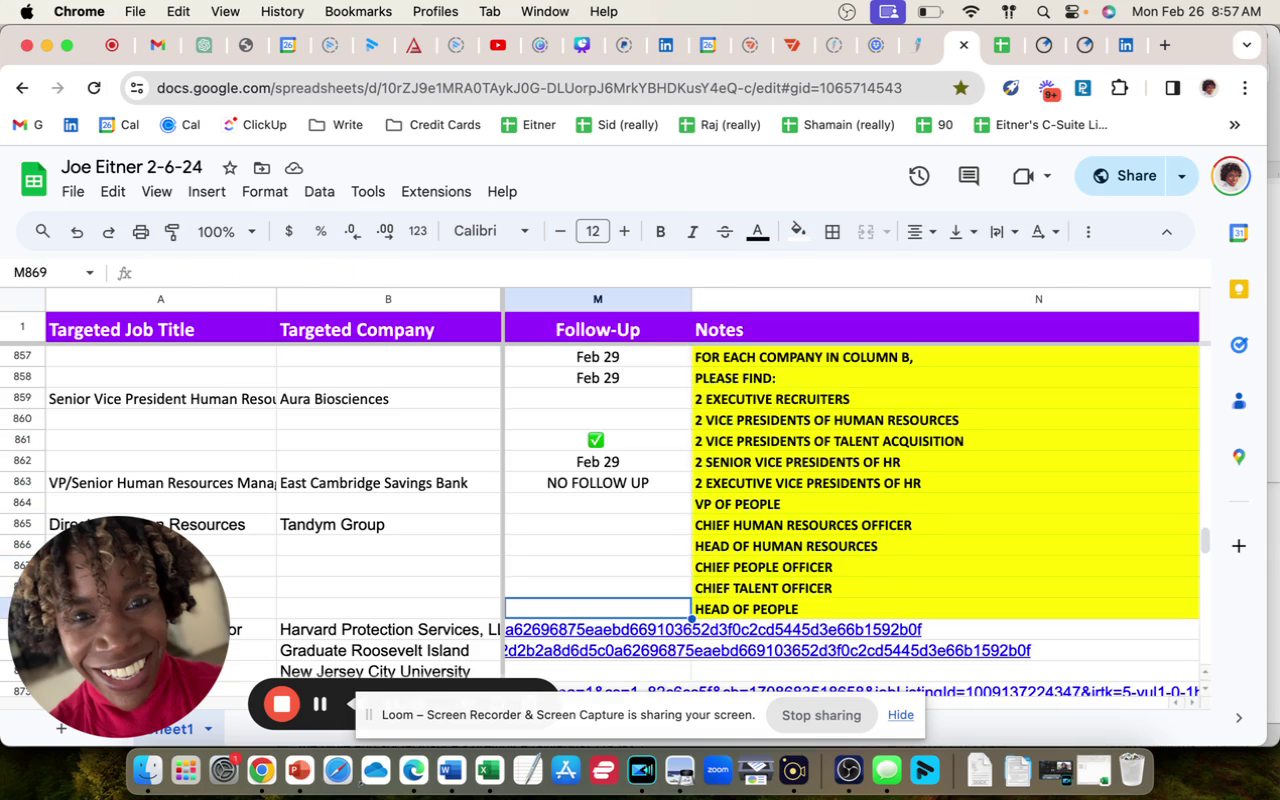Open the comments icon near Share
This screenshot has width=1280, height=800.
pyautogui.click(x=968, y=176)
